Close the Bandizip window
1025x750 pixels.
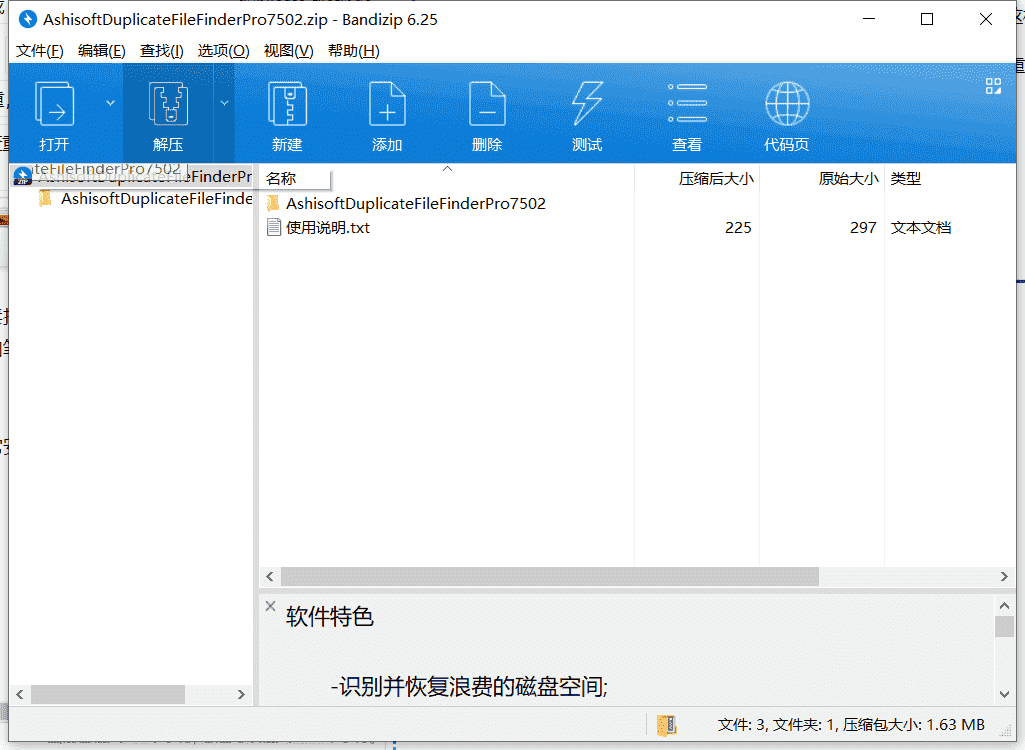point(986,20)
